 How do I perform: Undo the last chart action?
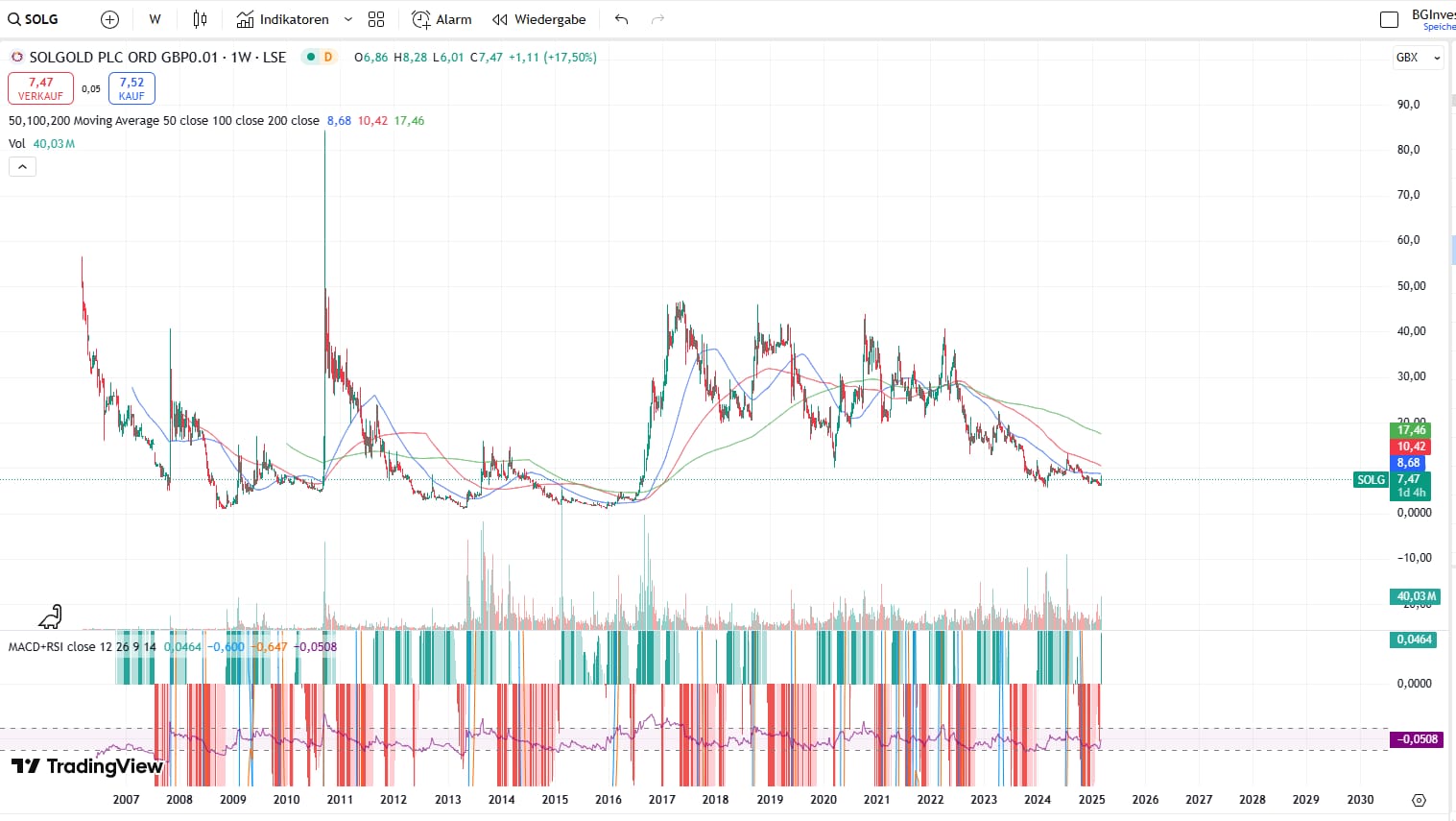click(x=622, y=19)
